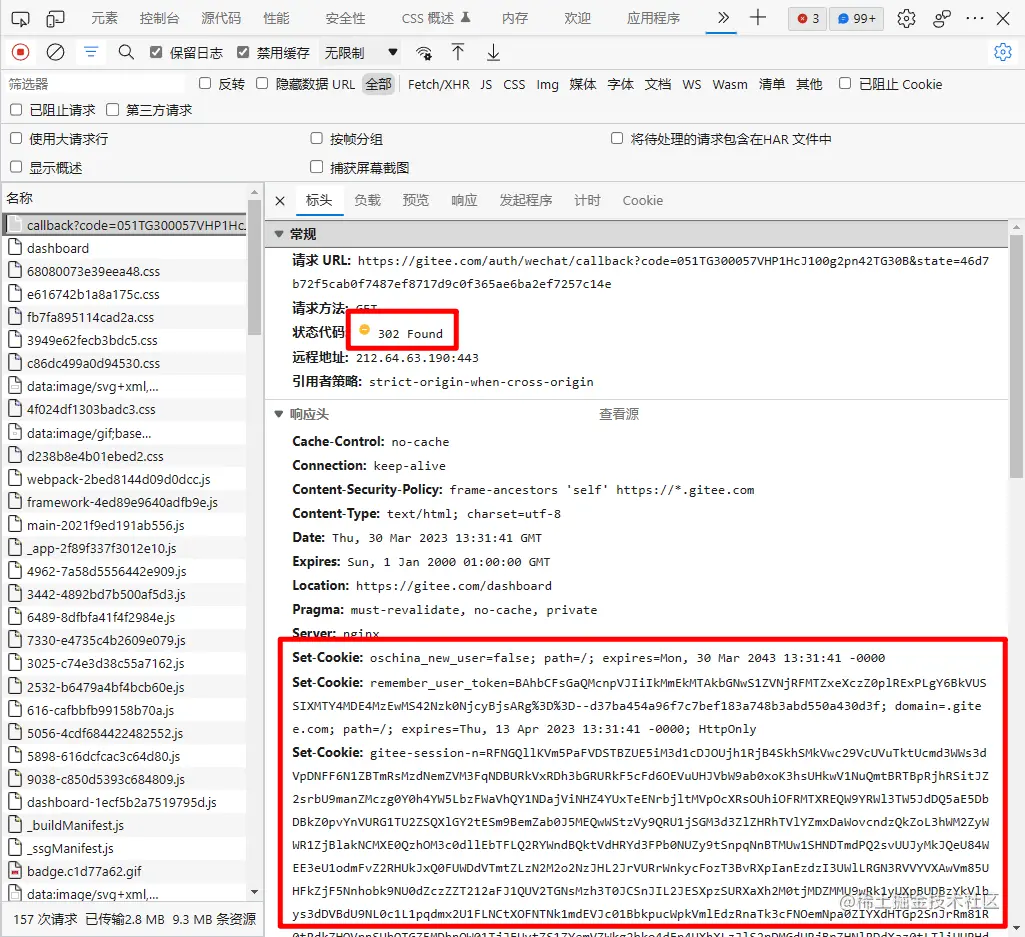Enable 使用大请求行 checkbox
Screen dimensions: 1025x937
(x=16, y=138)
